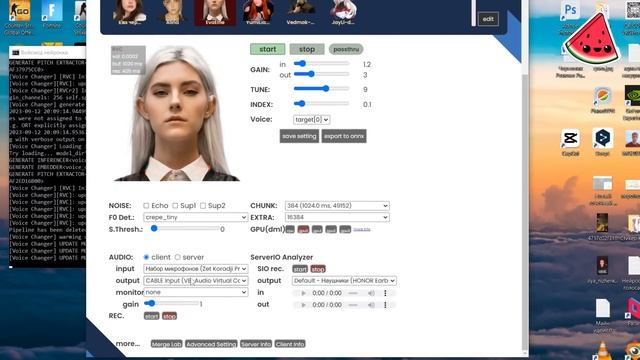
Task: Open the 'out' player three-dot menu
Action: coord(385,305)
